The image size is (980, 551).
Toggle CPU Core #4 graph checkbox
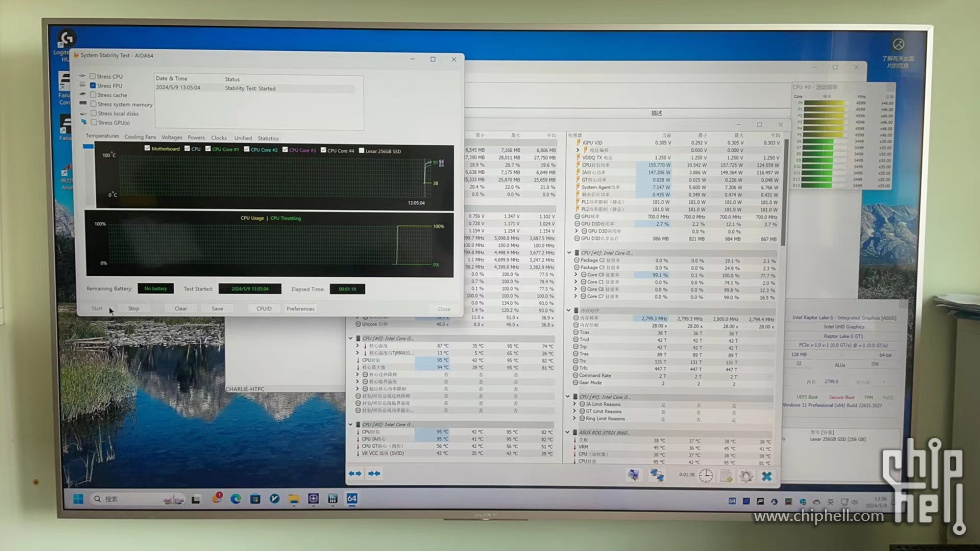[x=323, y=150]
